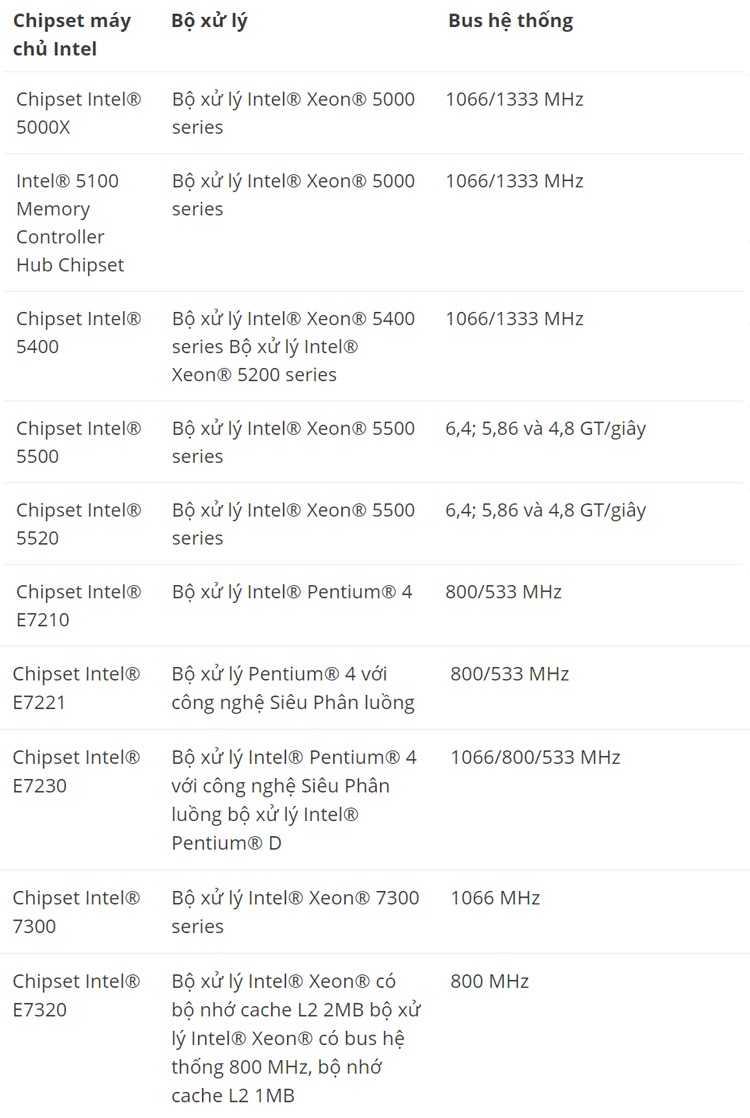Viewport: 750px width, 1118px height.
Task: Select the Chipset Intel® 5400 cell
Action: tap(79, 333)
